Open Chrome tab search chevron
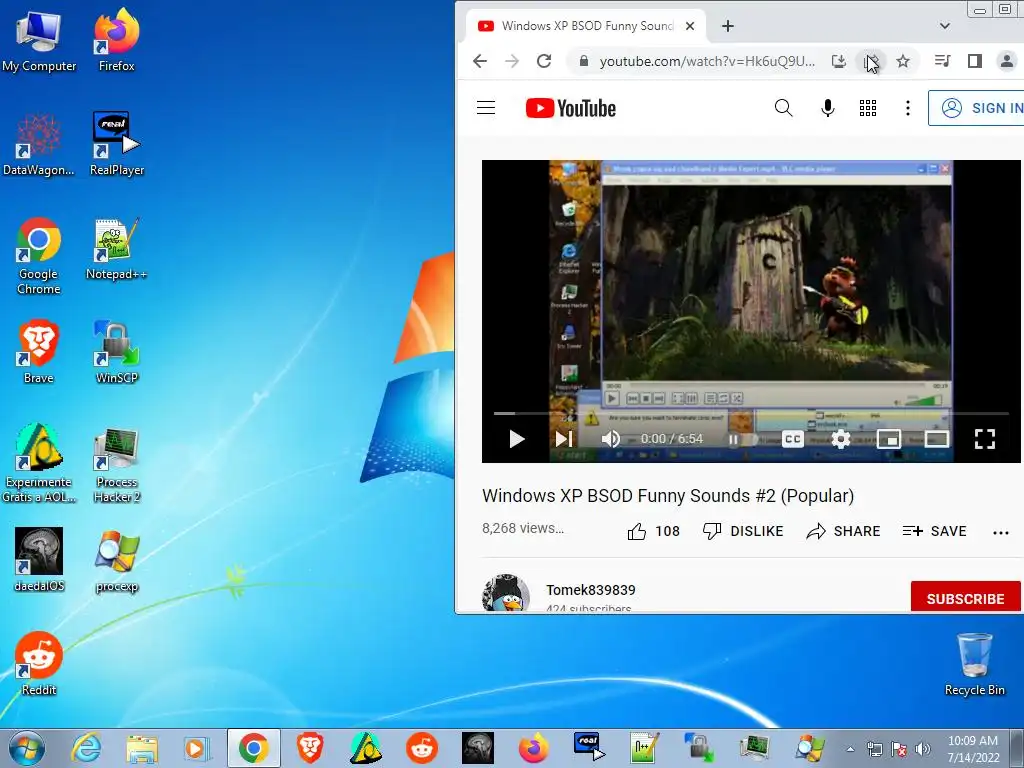This screenshot has width=1024, height=768. point(944,26)
